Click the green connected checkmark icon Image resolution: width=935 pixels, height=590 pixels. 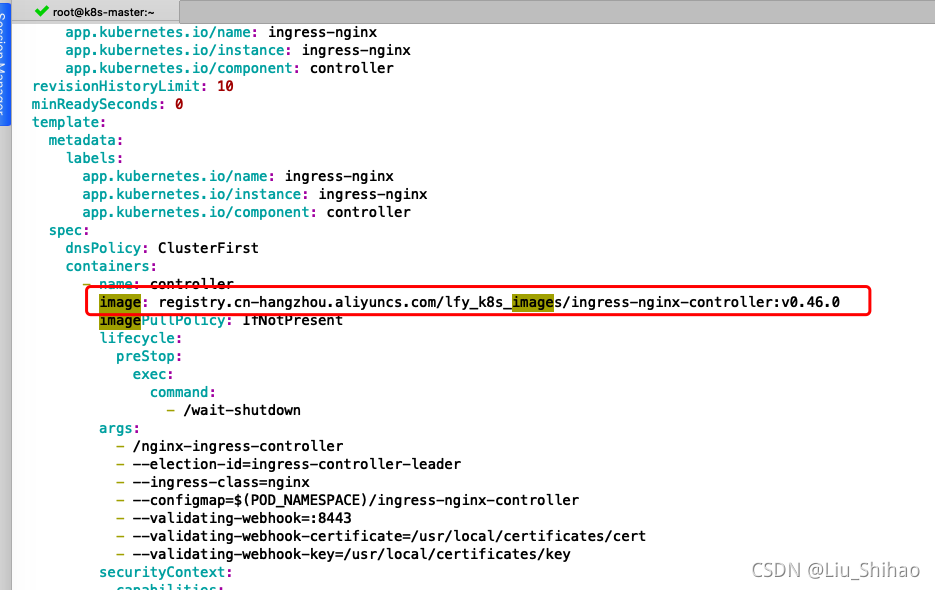click(41, 11)
